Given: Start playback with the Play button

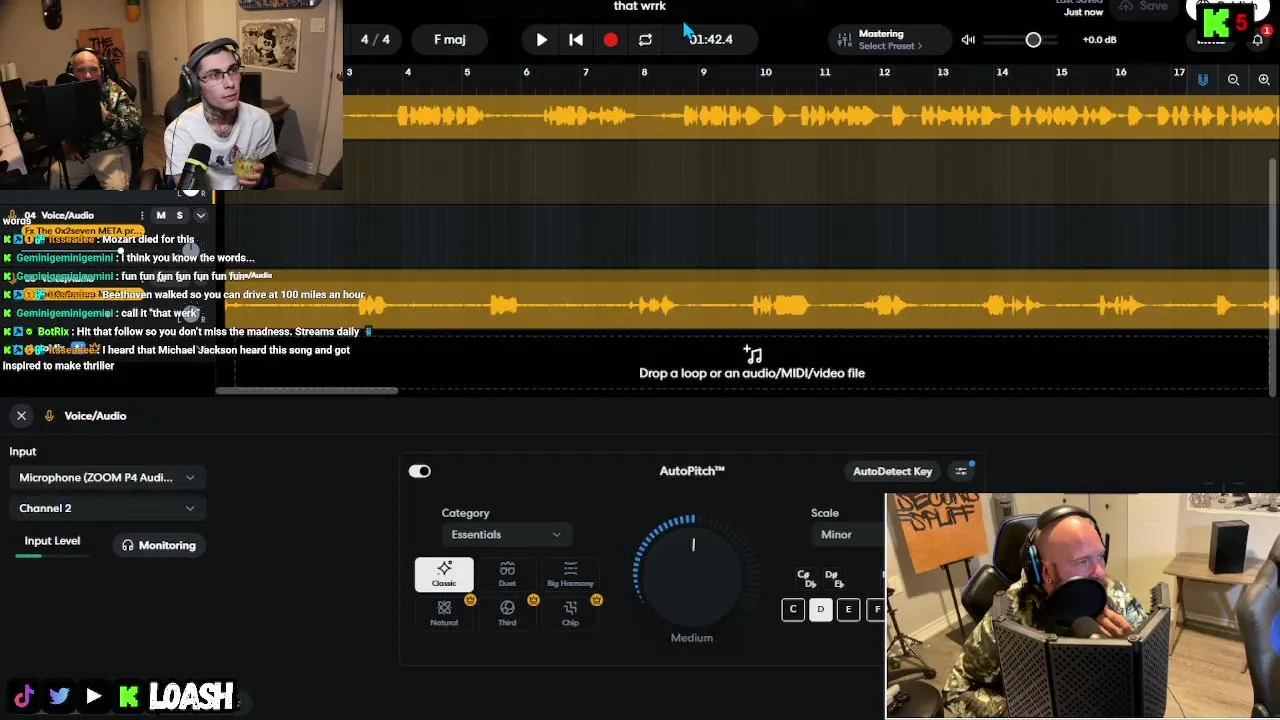Looking at the screenshot, I should click(x=541, y=40).
